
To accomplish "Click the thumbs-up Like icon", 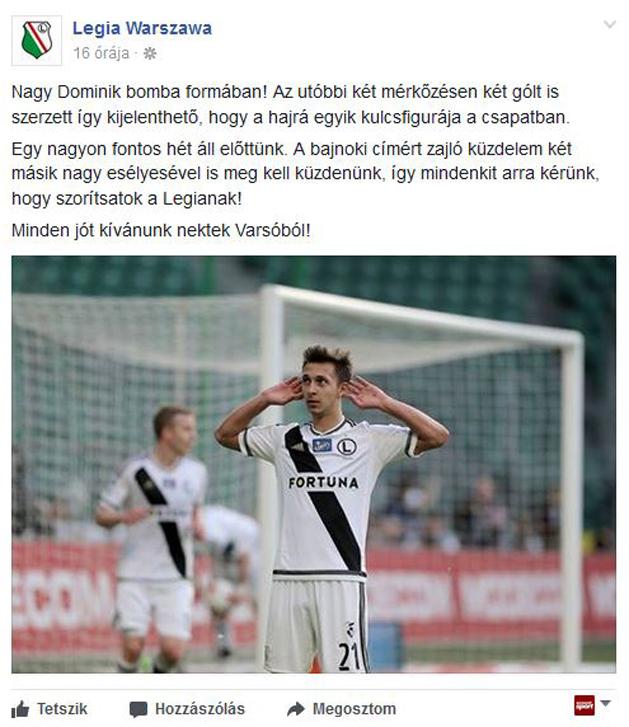I will tap(20, 709).
